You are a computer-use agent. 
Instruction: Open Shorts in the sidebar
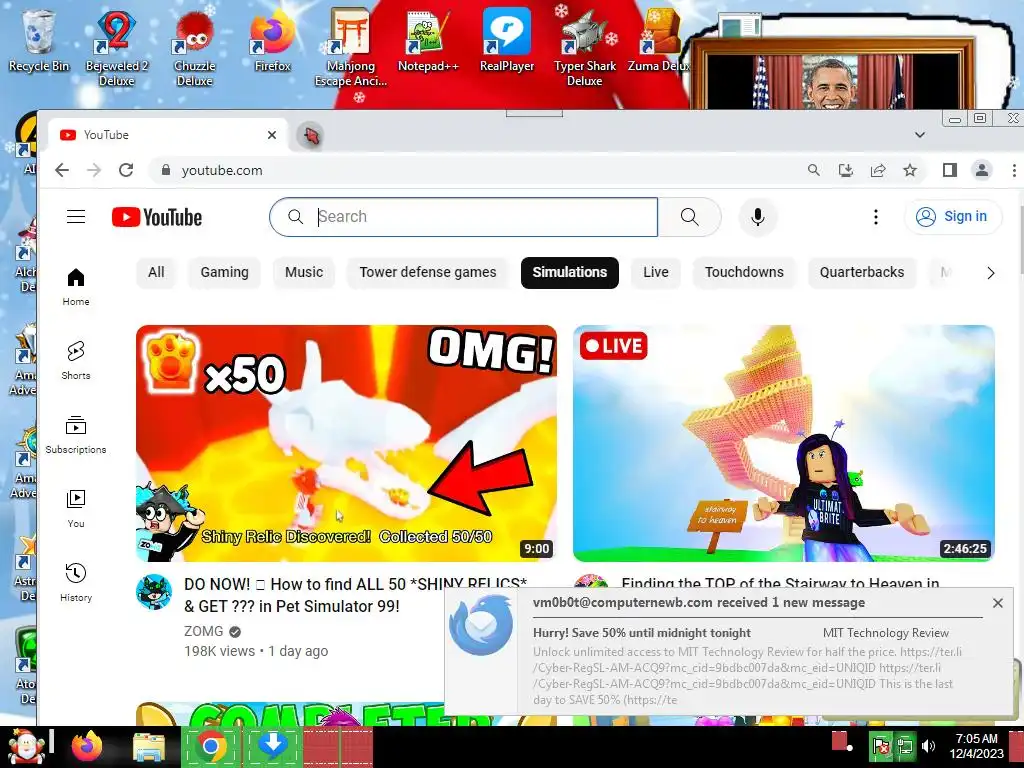tap(76, 360)
